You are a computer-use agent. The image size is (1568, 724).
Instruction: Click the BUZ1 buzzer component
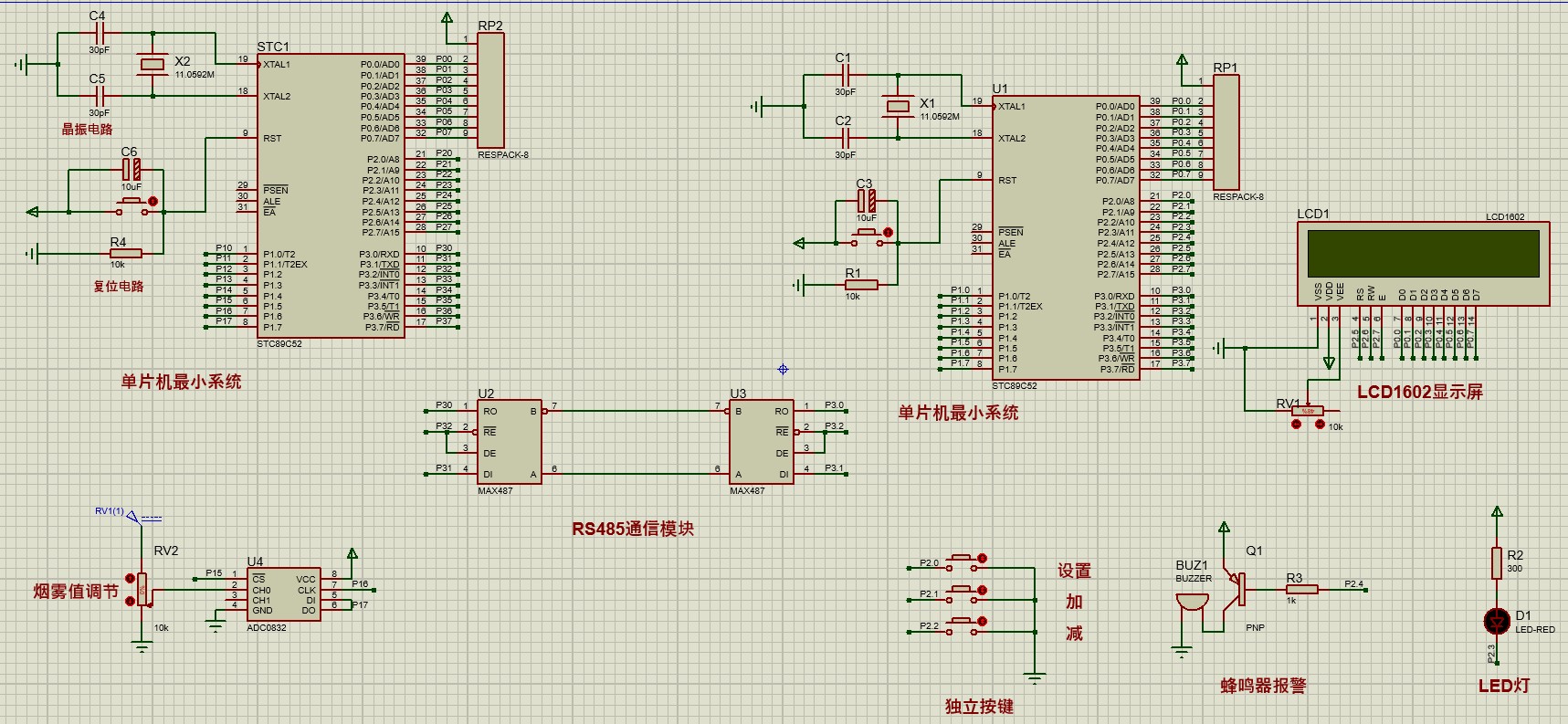click(x=1190, y=603)
